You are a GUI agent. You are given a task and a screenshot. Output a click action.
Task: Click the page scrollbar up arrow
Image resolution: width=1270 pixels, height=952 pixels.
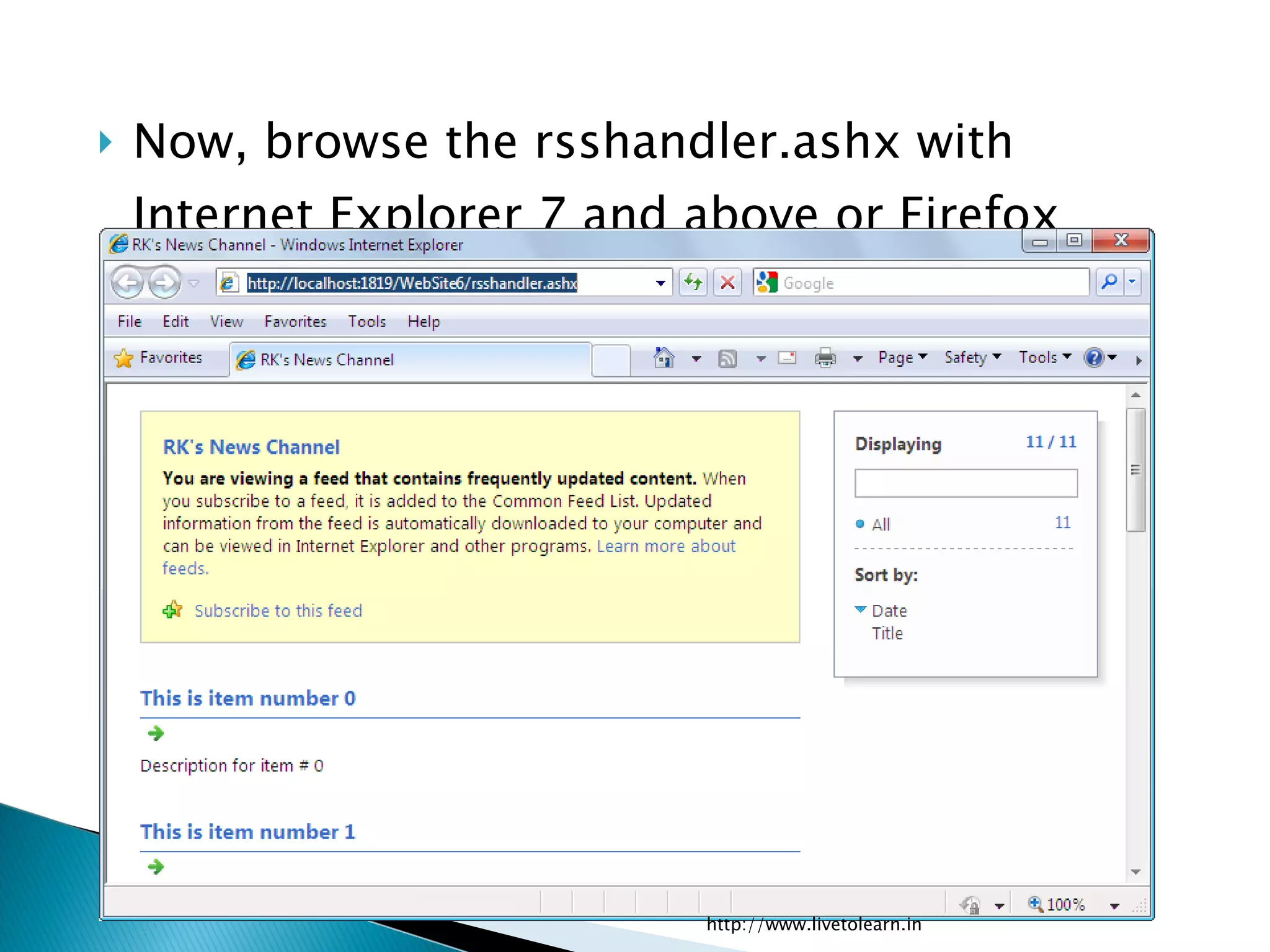pyautogui.click(x=1136, y=395)
